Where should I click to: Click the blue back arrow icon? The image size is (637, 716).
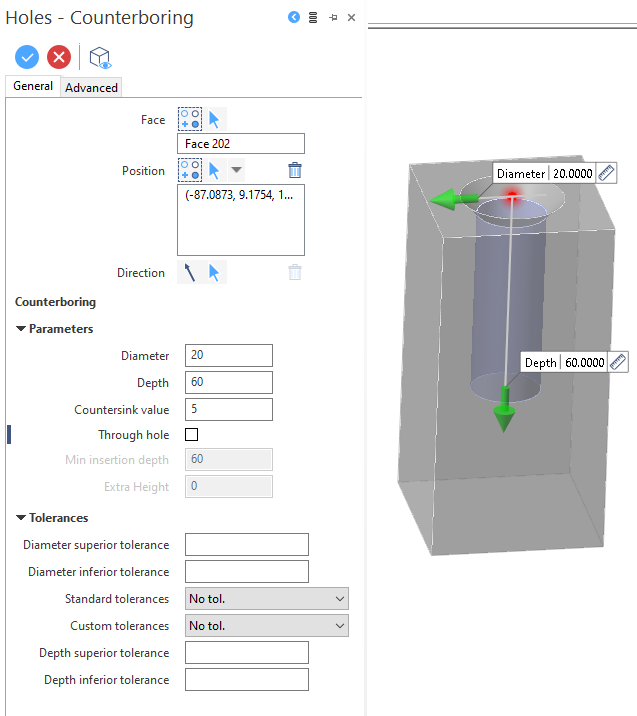point(294,17)
